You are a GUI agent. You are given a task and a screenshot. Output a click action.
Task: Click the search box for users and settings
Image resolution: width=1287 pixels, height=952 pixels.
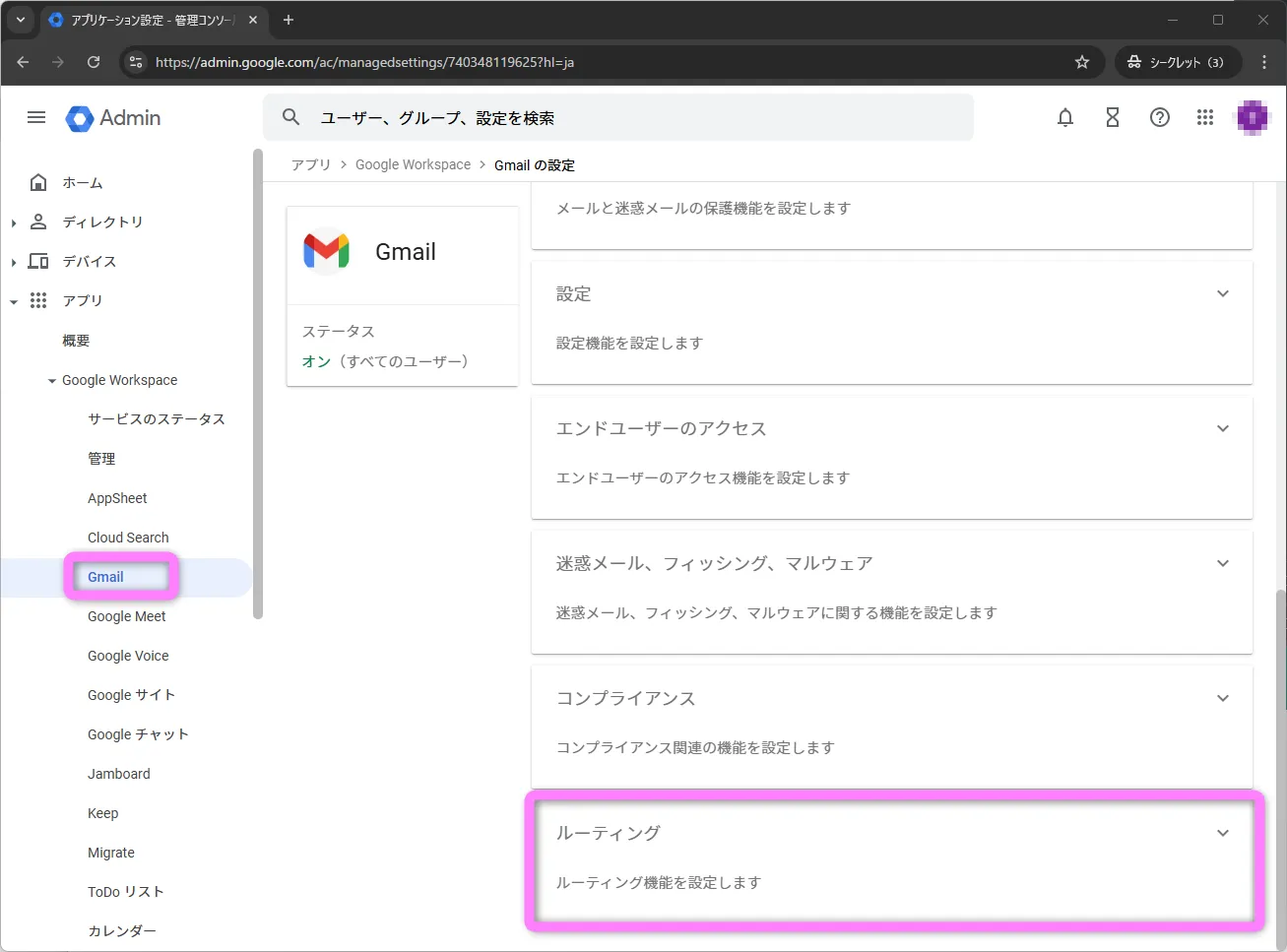[x=618, y=117]
